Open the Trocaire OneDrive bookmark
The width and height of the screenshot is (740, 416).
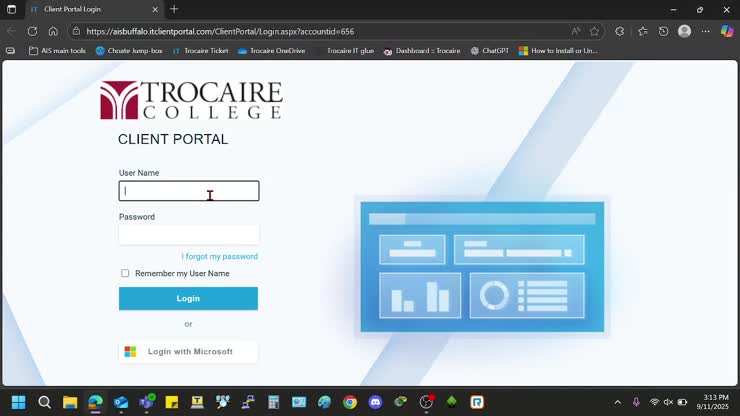(x=271, y=51)
